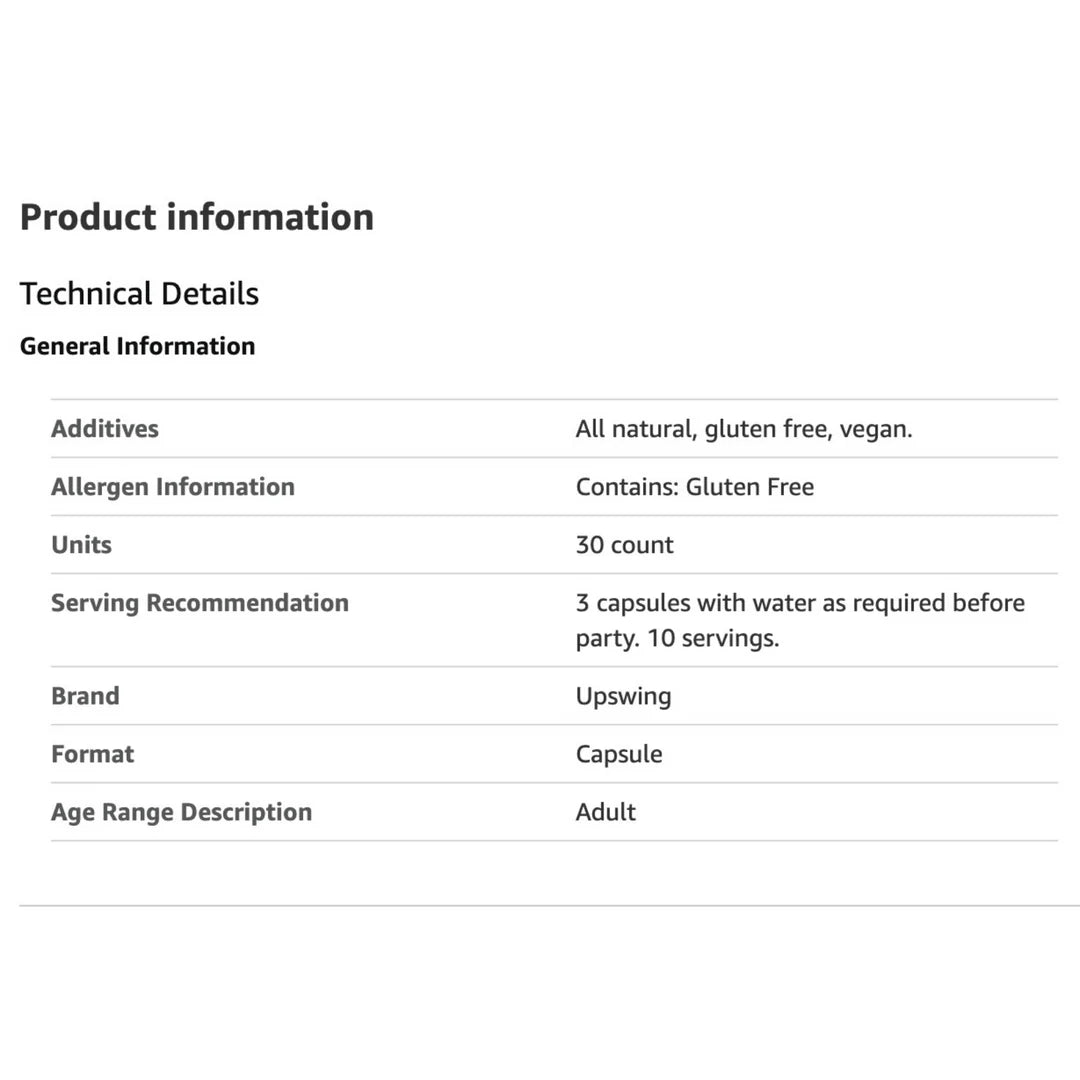1080x1080 pixels.
Task: Click the Upswing brand value
Action: tap(623, 696)
